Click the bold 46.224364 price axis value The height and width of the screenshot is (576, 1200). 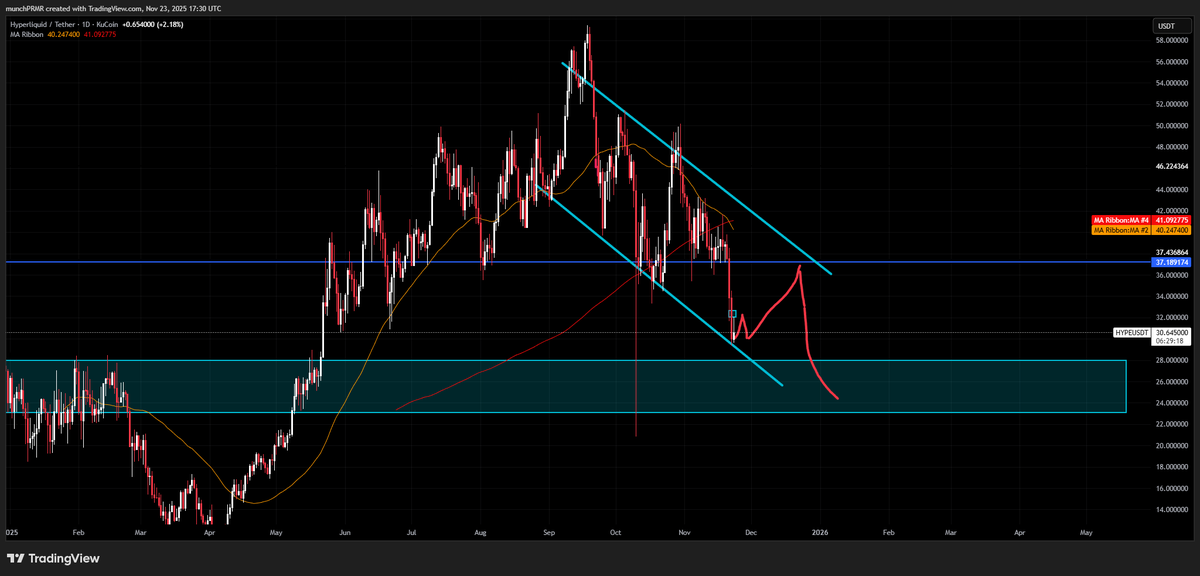(x=1171, y=167)
